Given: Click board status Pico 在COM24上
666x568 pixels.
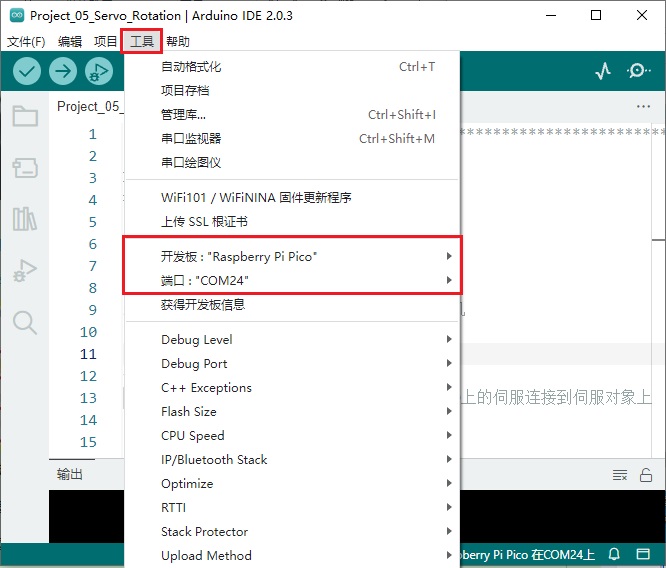Looking at the screenshot, I should click(x=528, y=555).
